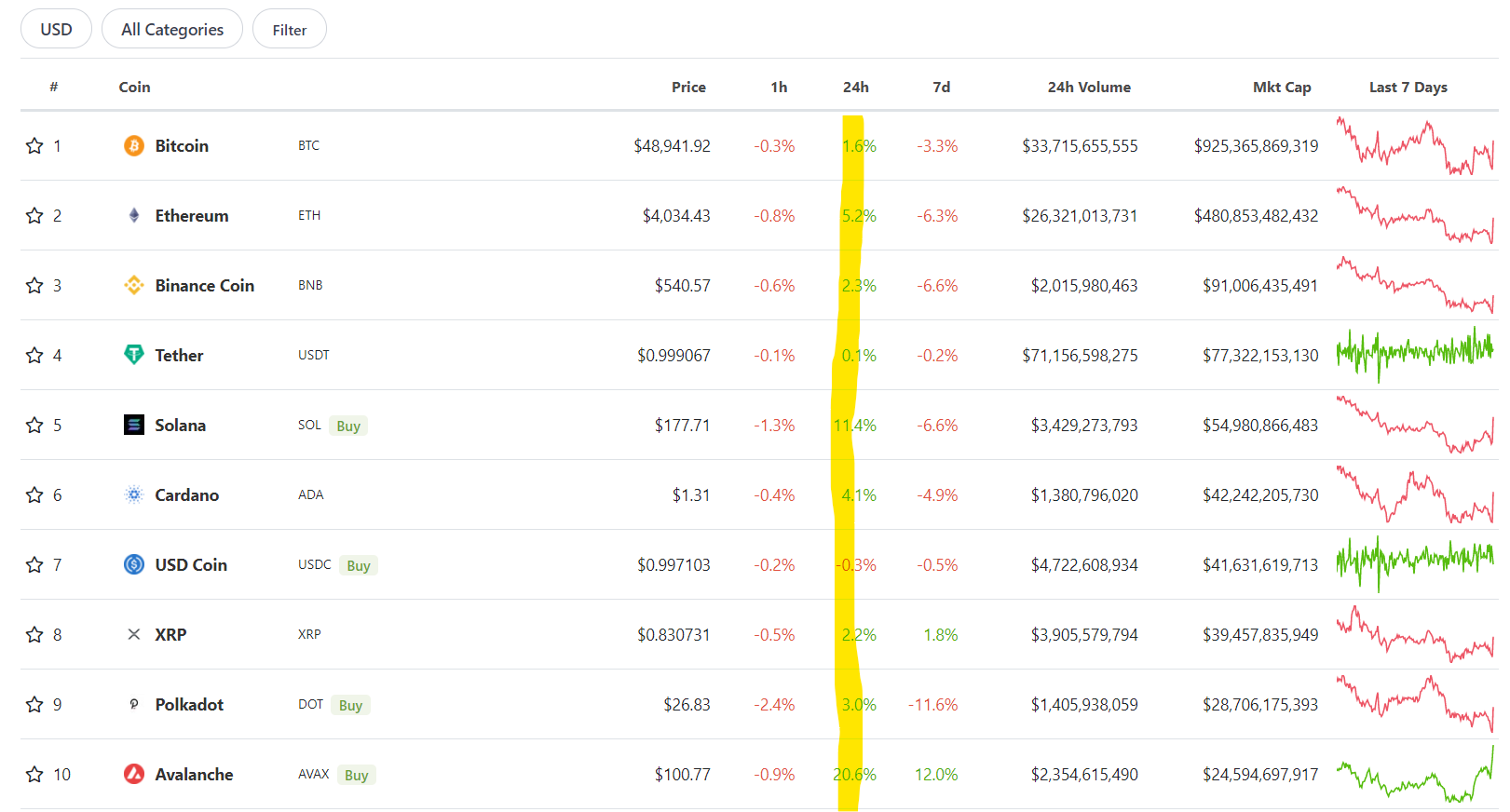Click the XRP logo icon
The image size is (1510, 812).
[x=134, y=634]
